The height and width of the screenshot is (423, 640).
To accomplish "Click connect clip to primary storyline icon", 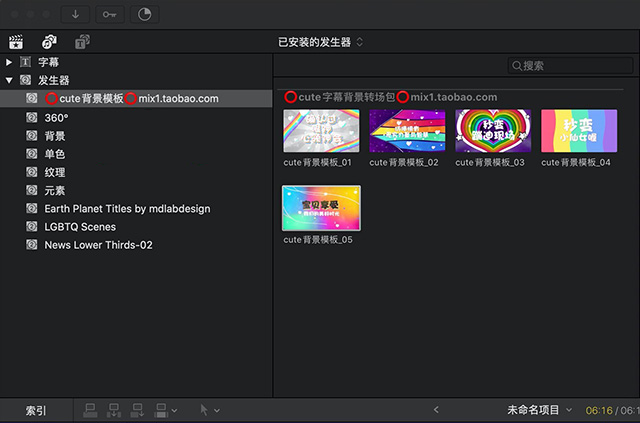I will click(x=90, y=410).
